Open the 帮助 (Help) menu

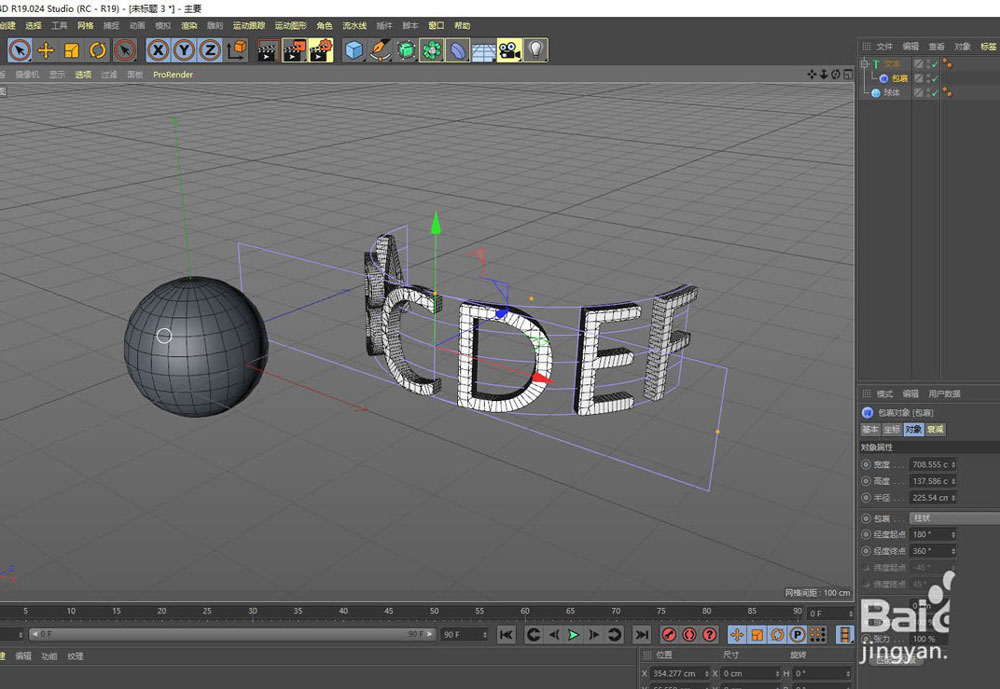[x=462, y=26]
